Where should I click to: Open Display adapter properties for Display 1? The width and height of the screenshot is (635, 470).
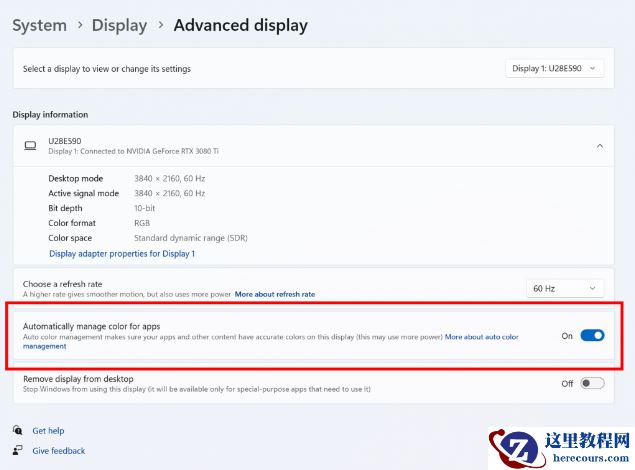click(x=122, y=254)
